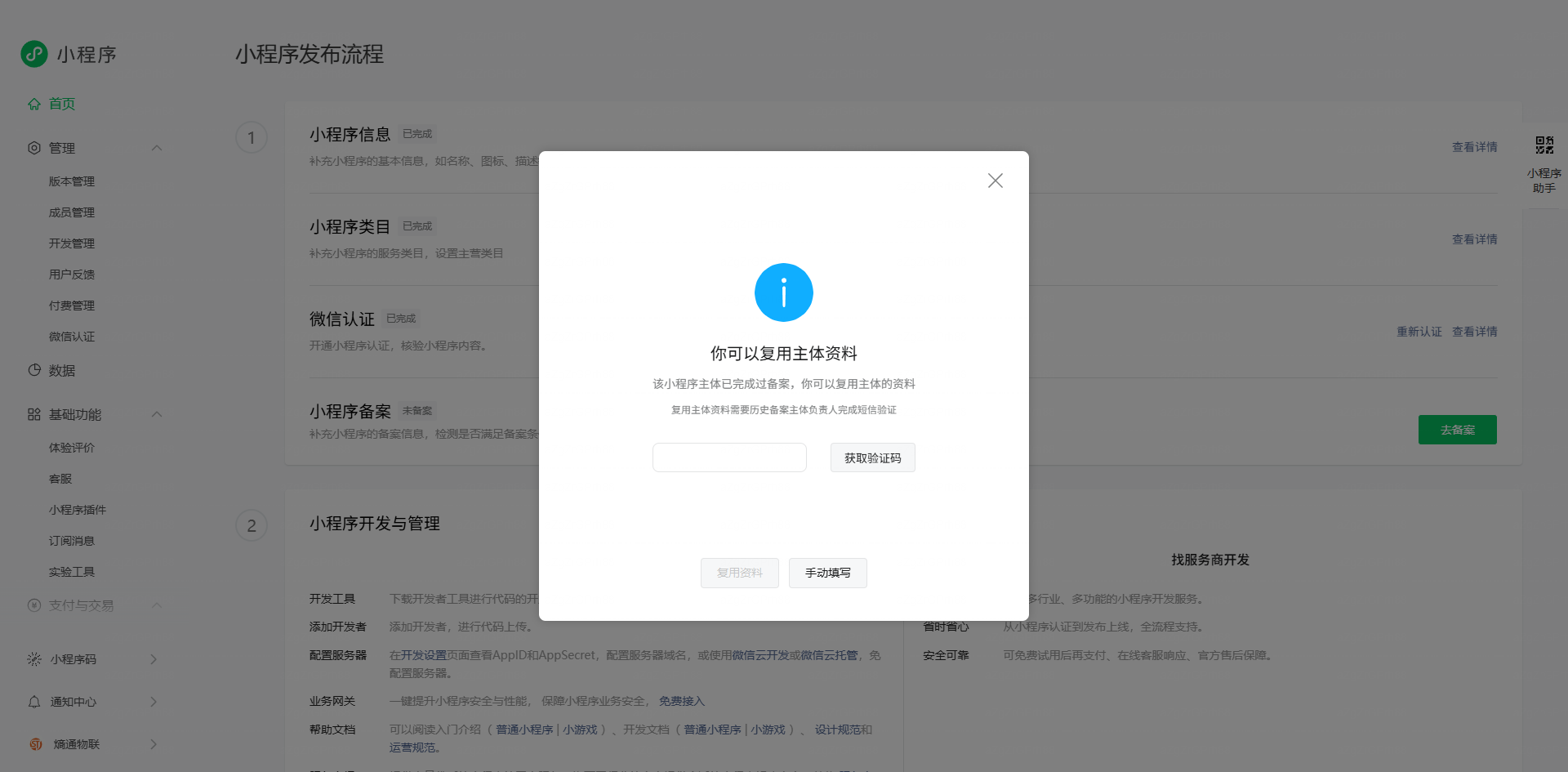
Task: Open 实验工具 in the sidebar
Action: (x=72, y=572)
